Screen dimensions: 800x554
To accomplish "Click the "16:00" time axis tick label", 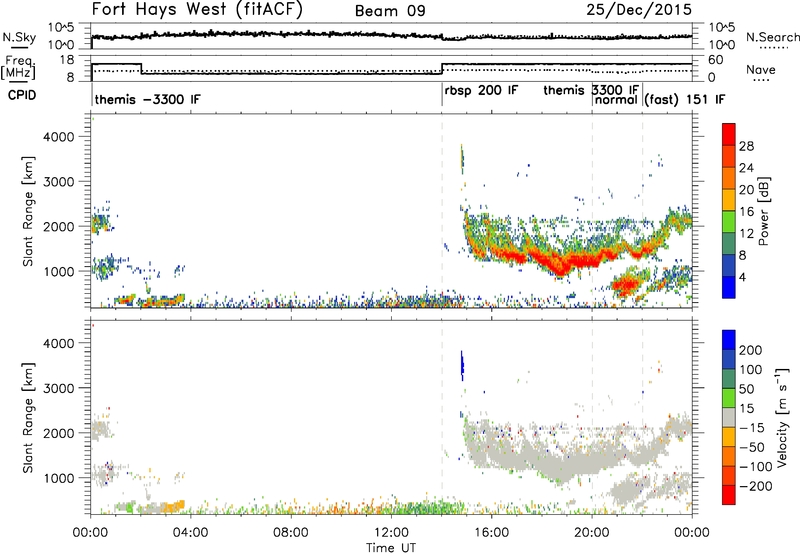I will pos(491,533).
